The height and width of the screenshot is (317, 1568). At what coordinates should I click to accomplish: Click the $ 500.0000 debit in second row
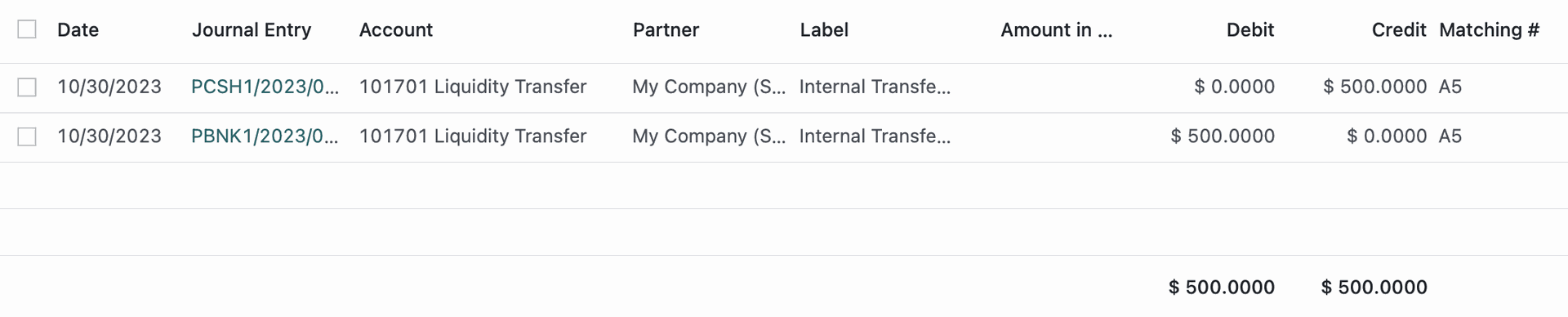click(1223, 136)
